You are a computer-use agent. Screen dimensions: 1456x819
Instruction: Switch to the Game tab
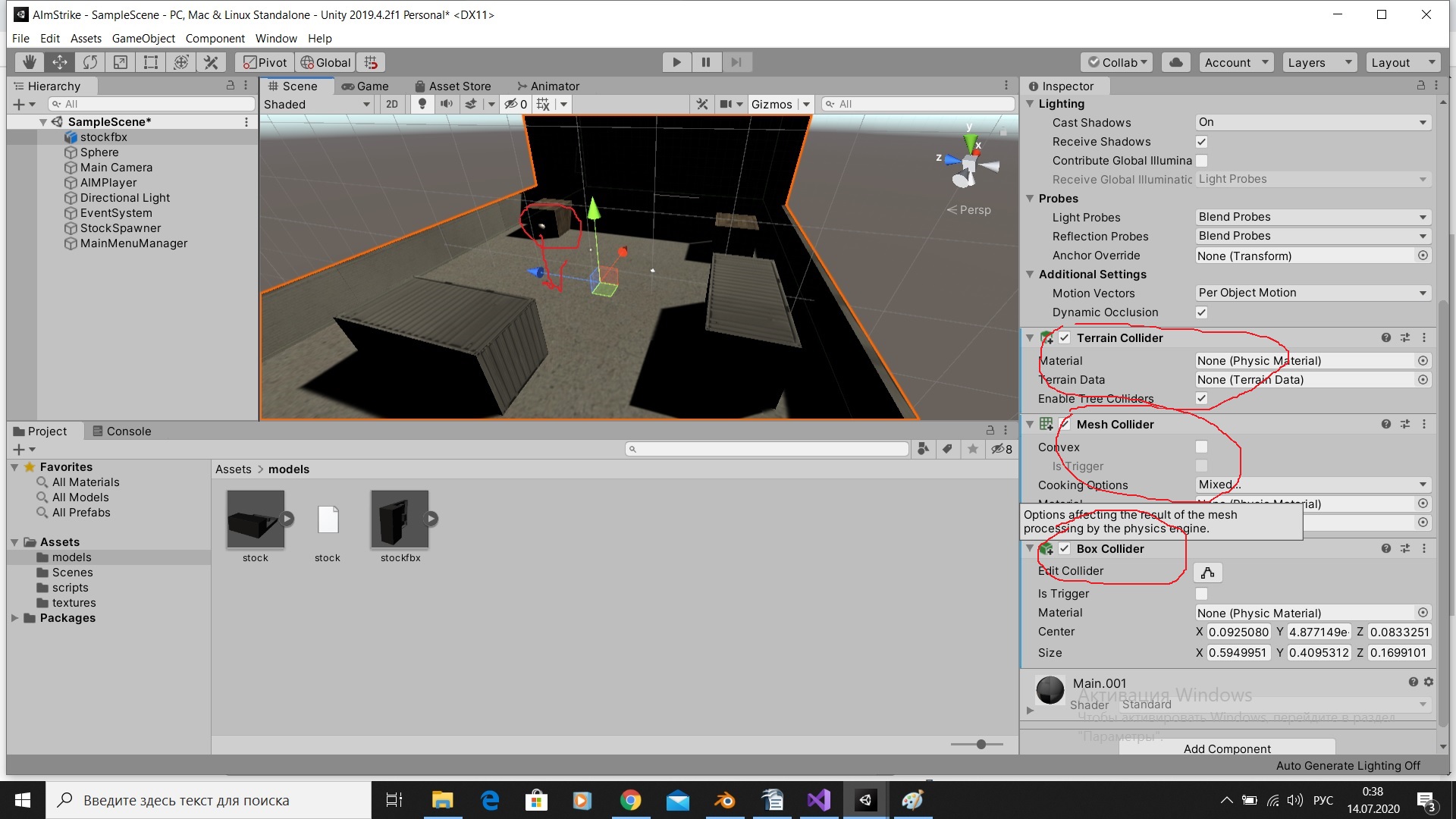[x=366, y=86]
